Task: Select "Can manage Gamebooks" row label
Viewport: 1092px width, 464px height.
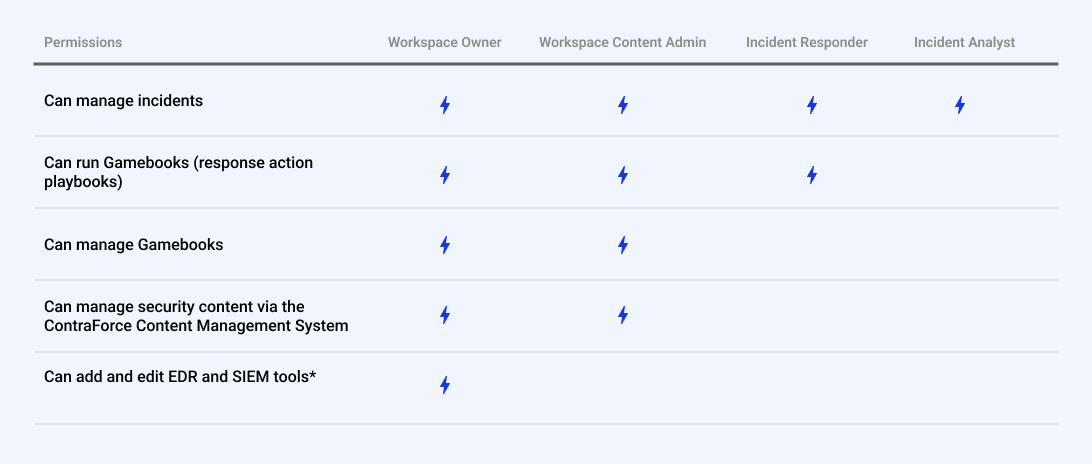Action: click(x=134, y=245)
